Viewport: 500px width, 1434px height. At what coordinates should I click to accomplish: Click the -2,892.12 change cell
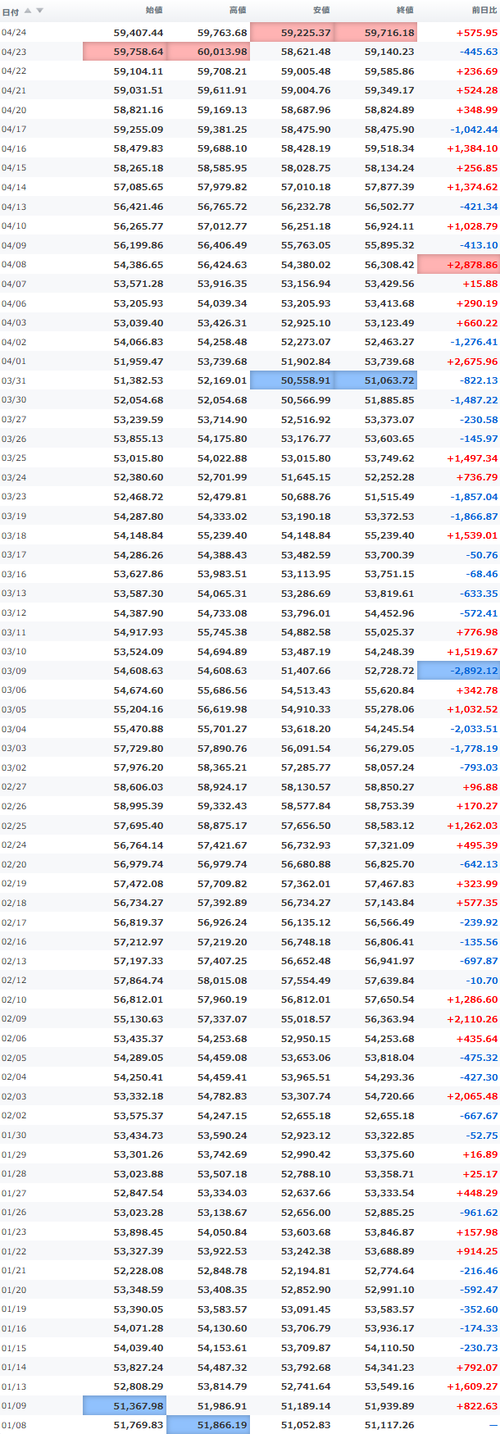pos(459,669)
